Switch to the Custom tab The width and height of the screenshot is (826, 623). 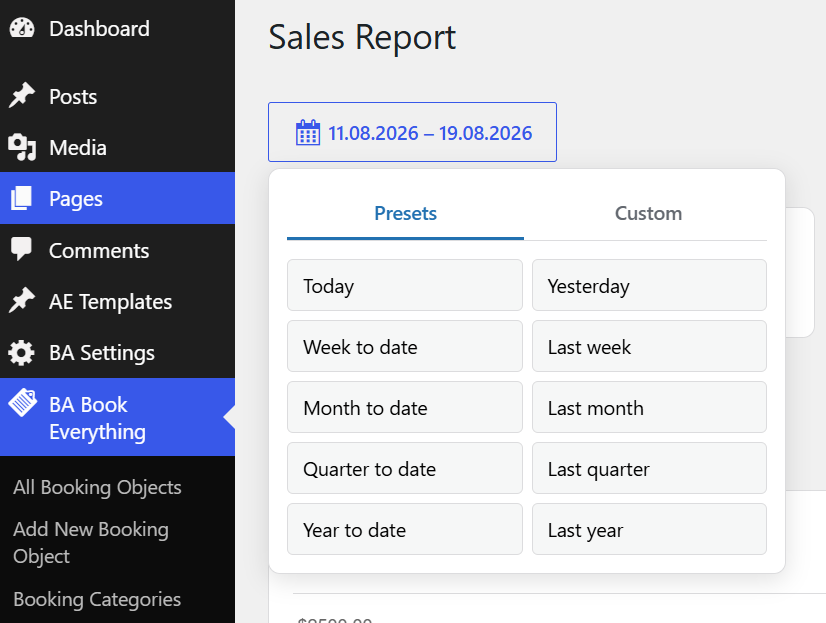648,214
